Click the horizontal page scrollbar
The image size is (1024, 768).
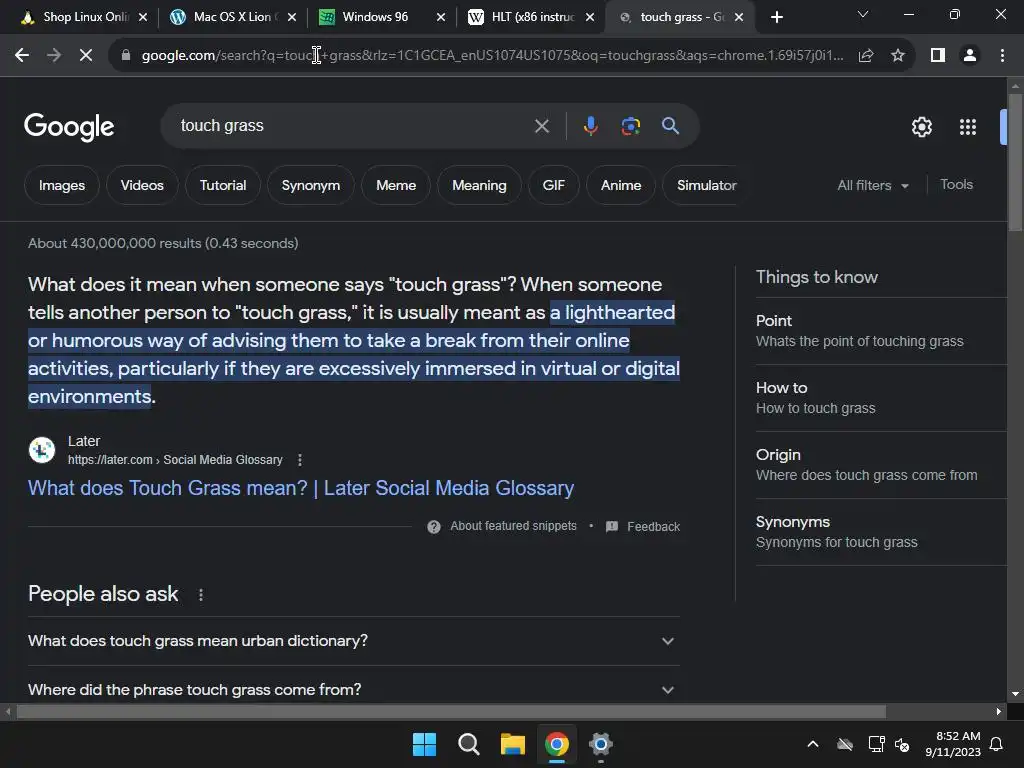(x=451, y=711)
